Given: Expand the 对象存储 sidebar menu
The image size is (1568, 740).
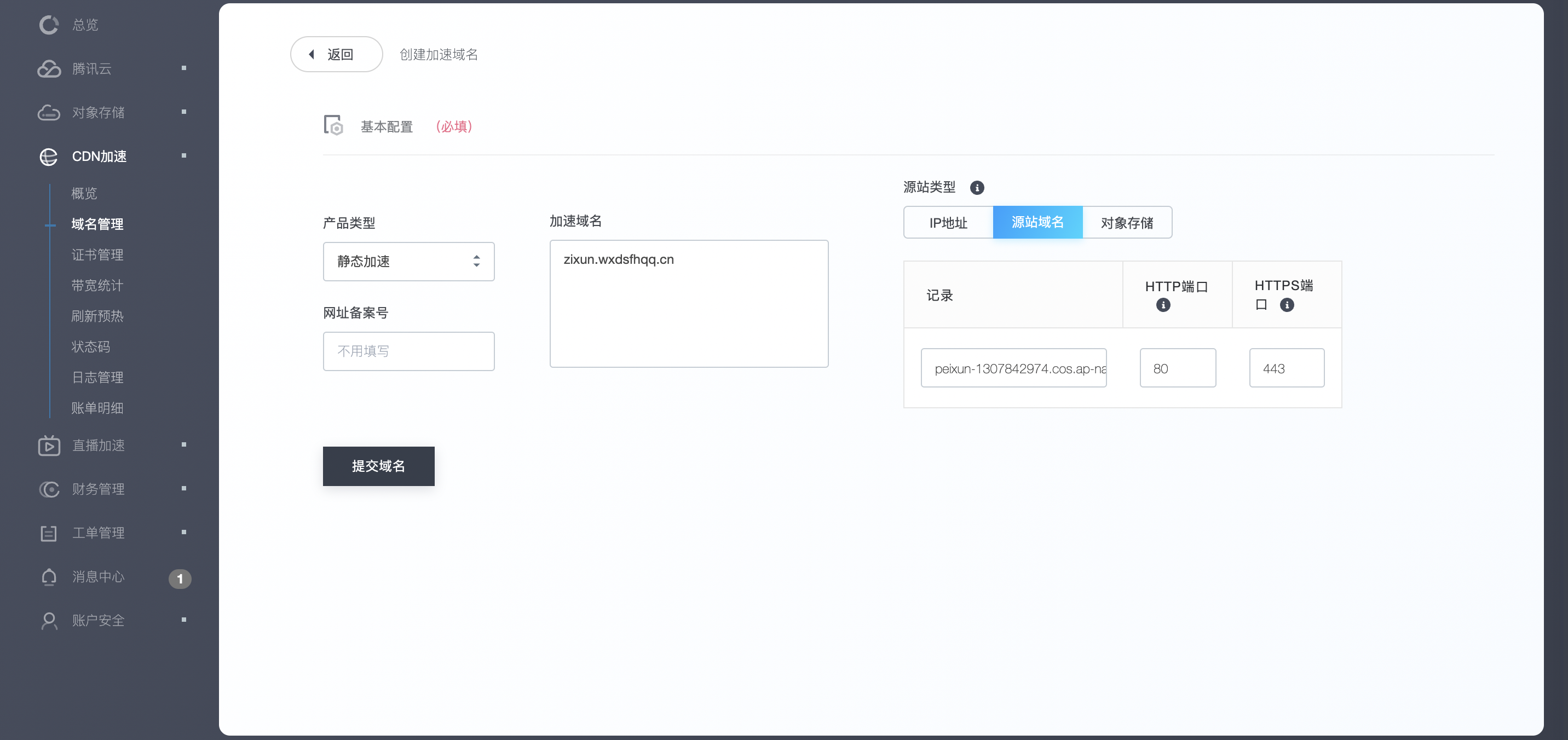Looking at the screenshot, I should (x=184, y=112).
